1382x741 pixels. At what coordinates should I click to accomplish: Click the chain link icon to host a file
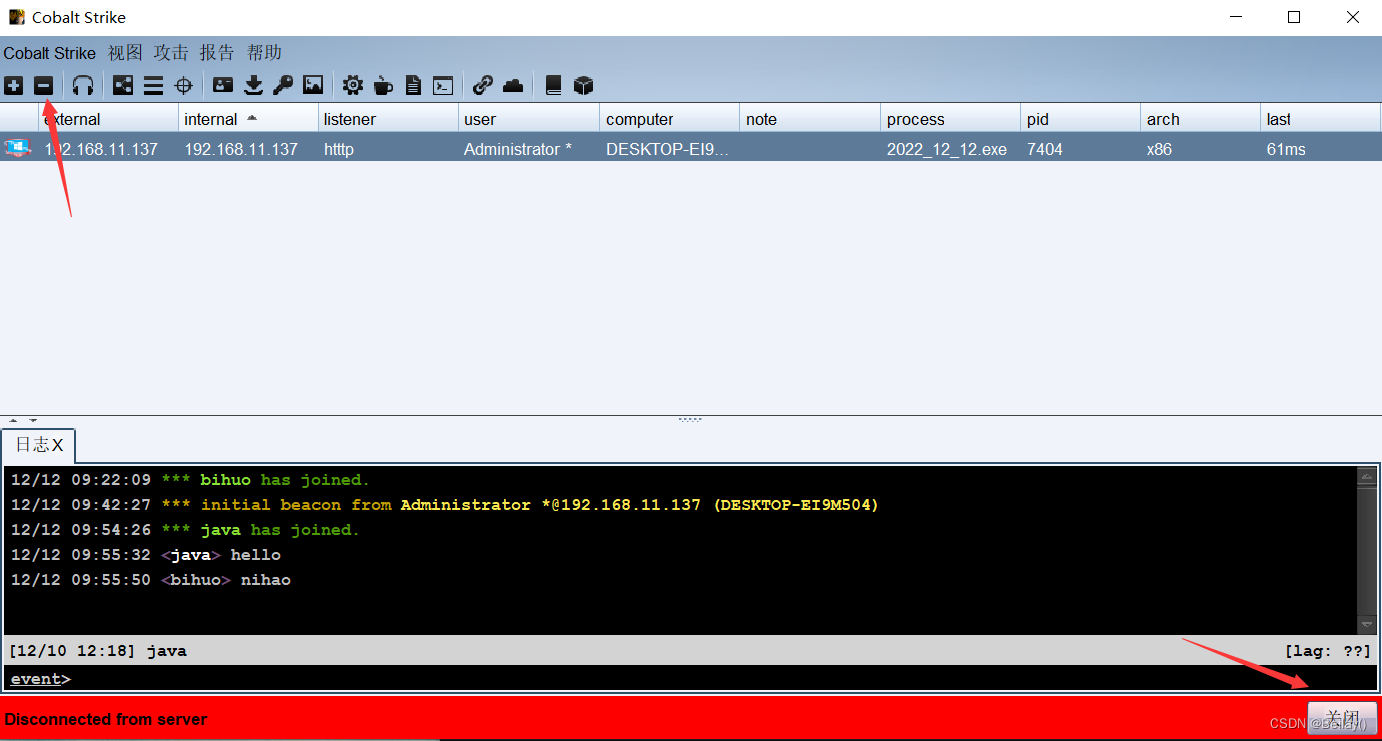tap(483, 86)
